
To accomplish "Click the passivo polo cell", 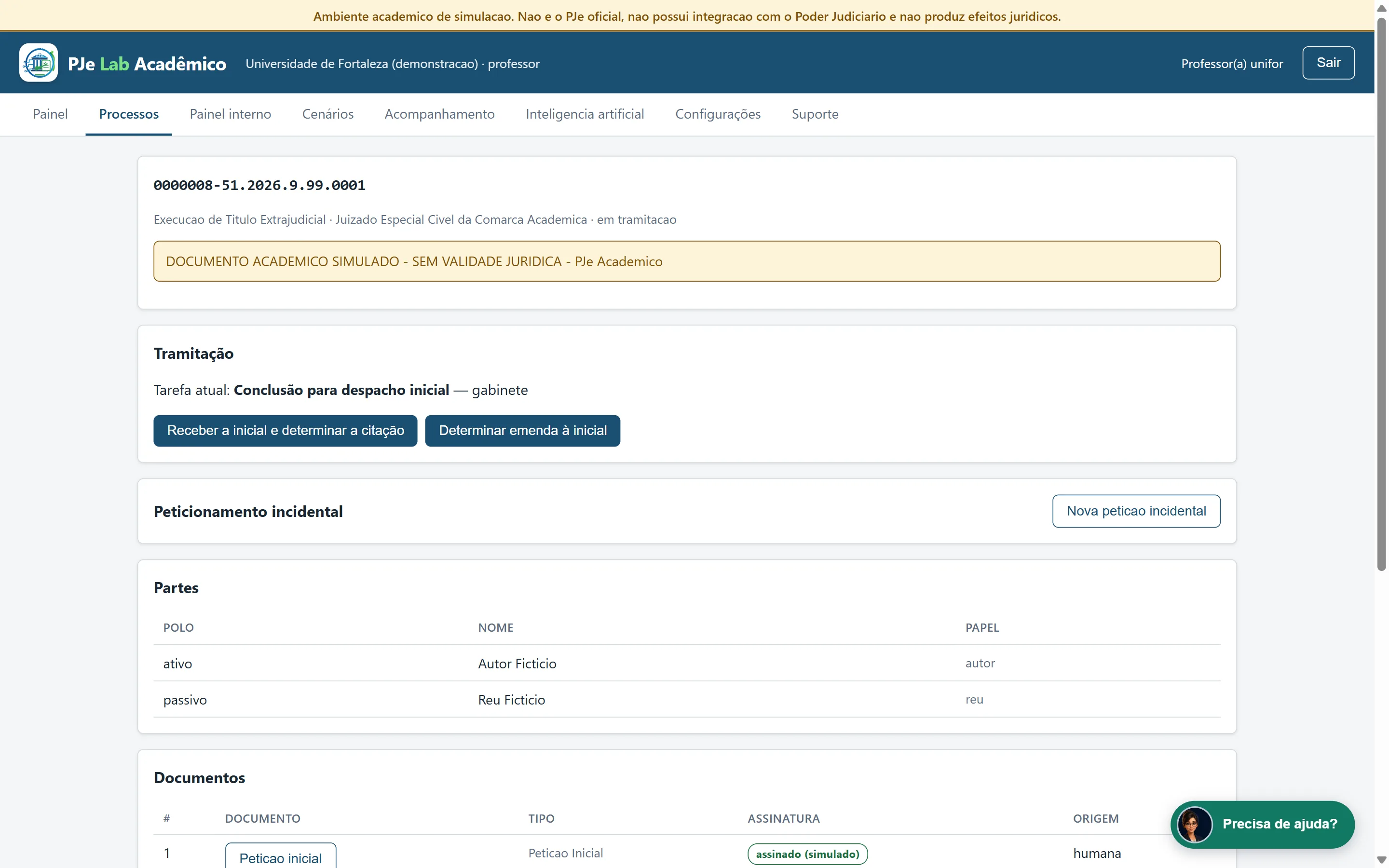I will [185, 700].
